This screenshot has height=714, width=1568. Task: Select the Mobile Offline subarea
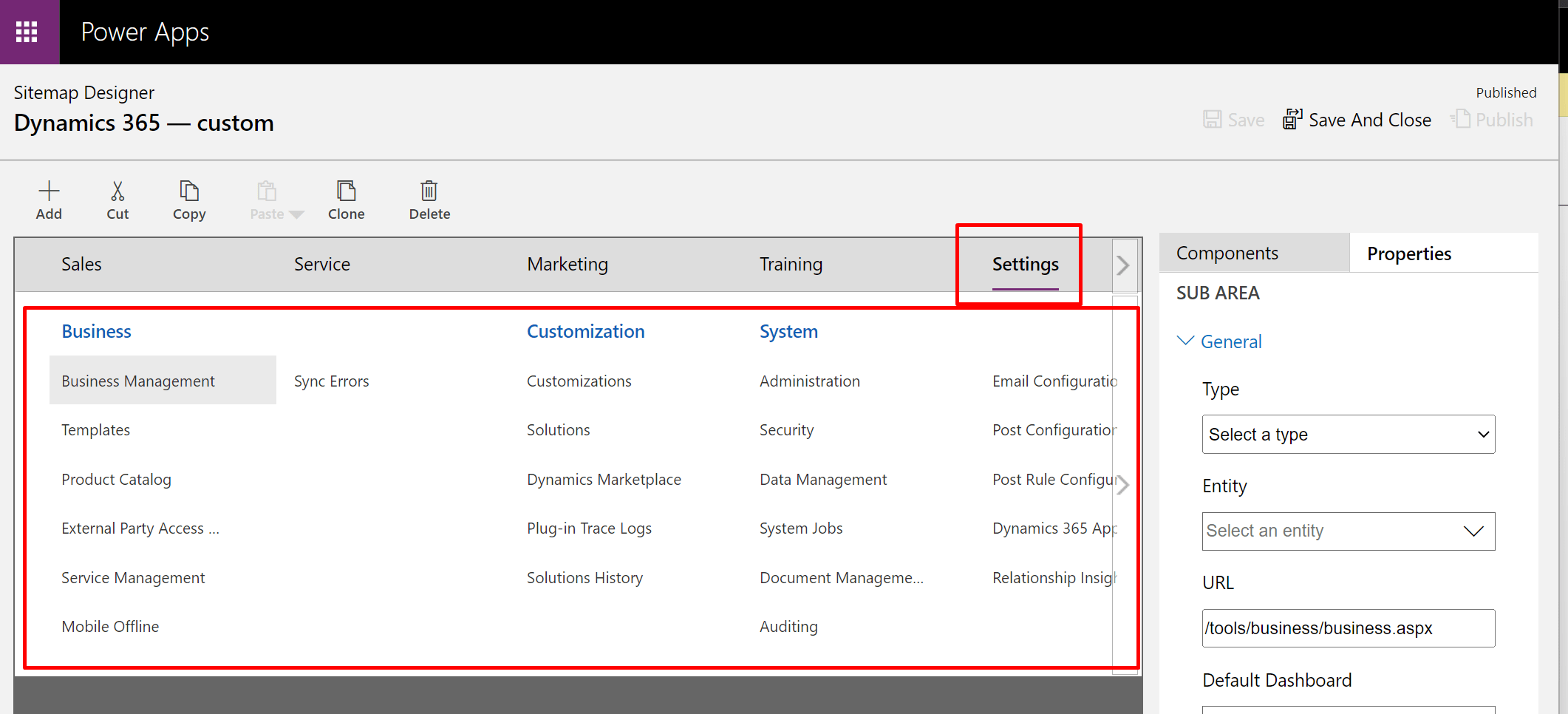click(x=110, y=627)
